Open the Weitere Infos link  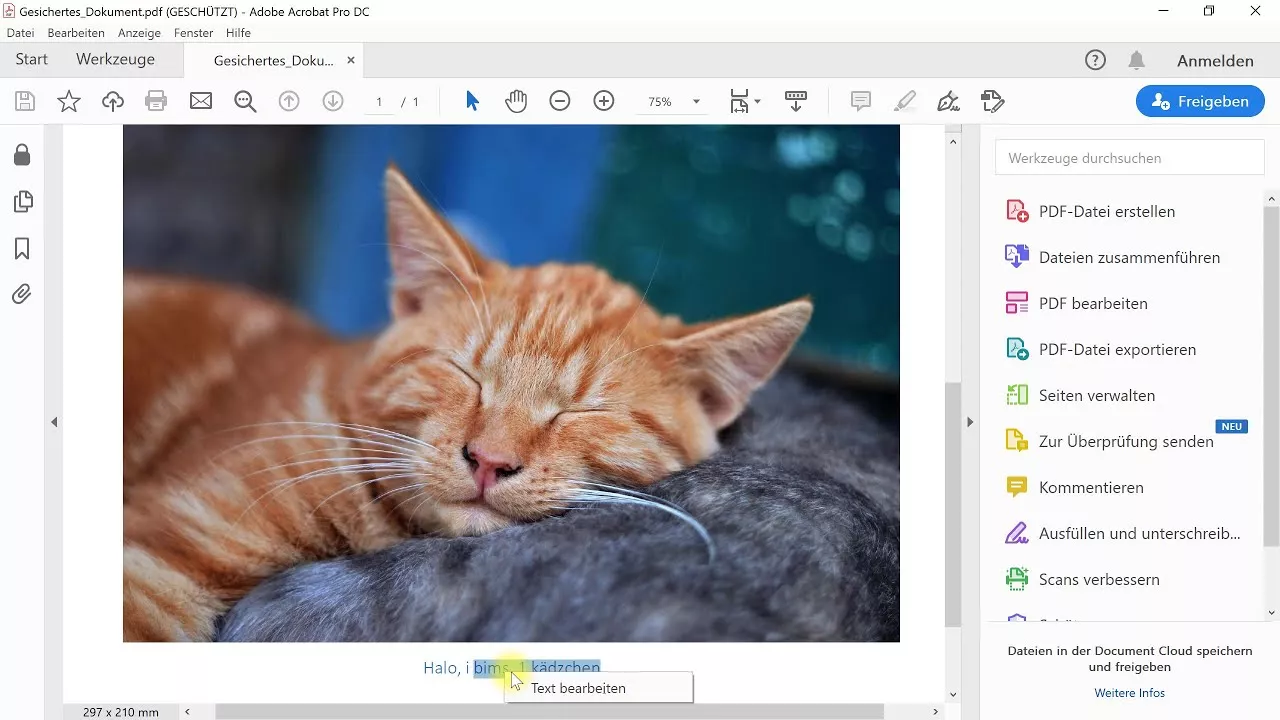click(1129, 693)
